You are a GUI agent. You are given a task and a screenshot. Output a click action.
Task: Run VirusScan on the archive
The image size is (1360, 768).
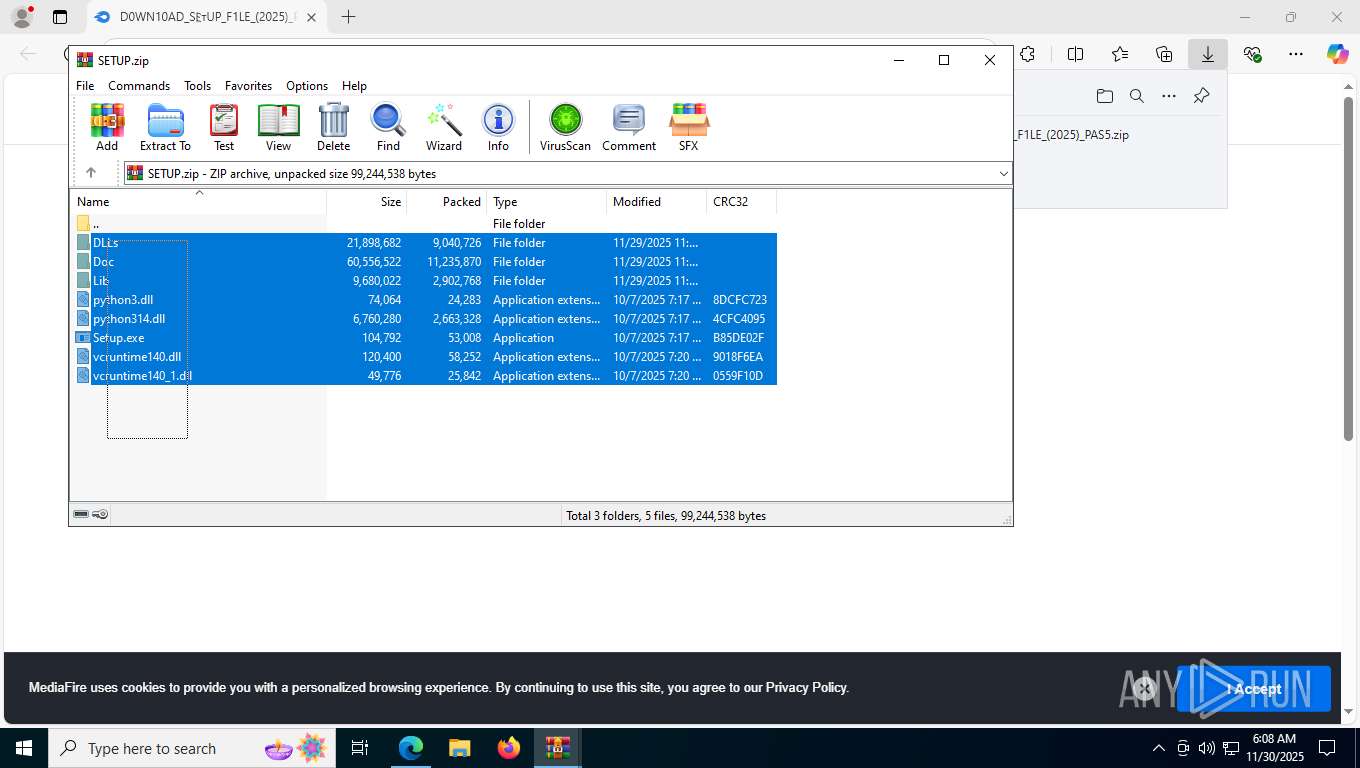[565, 127]
